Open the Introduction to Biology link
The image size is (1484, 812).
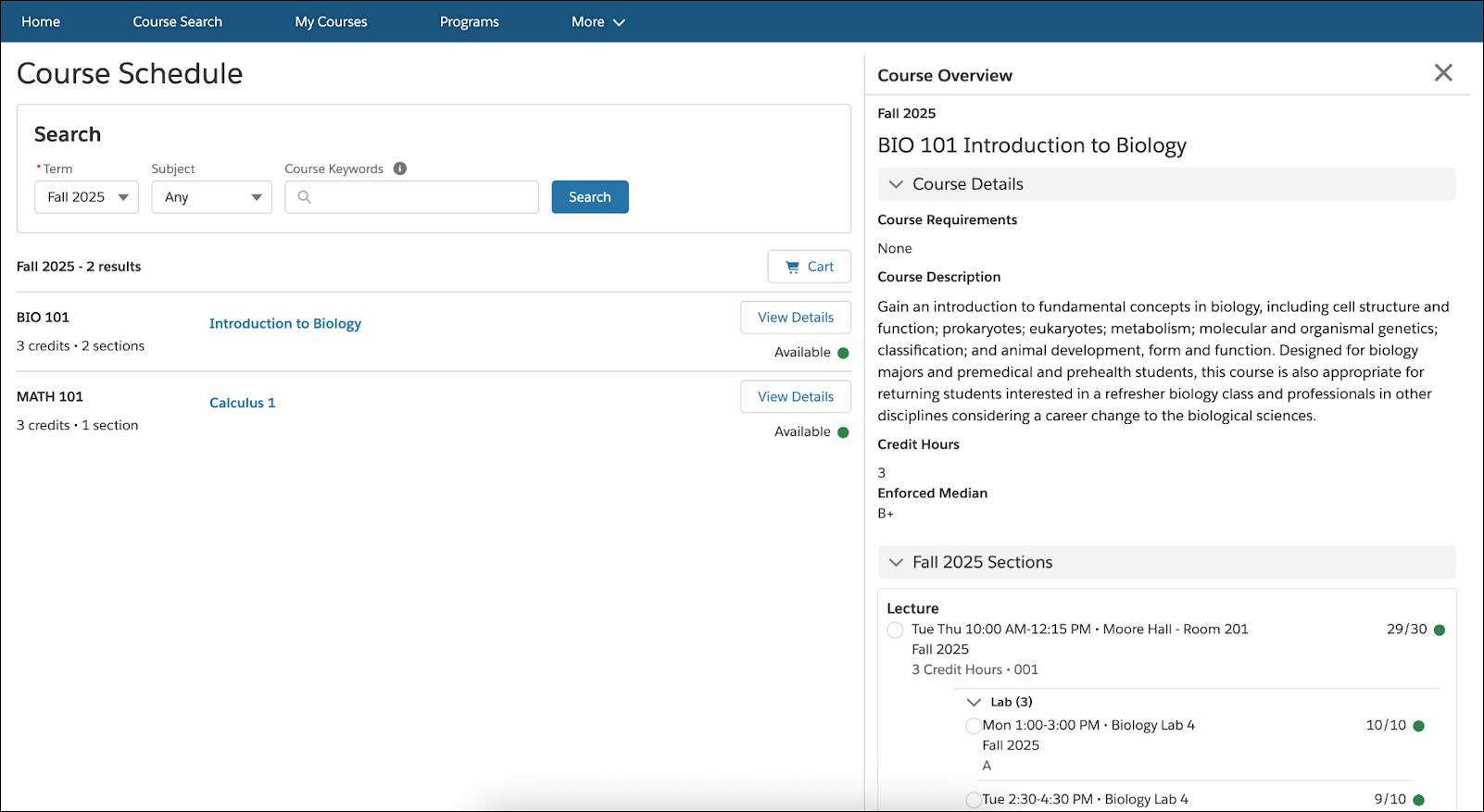(x=285, y=324)
